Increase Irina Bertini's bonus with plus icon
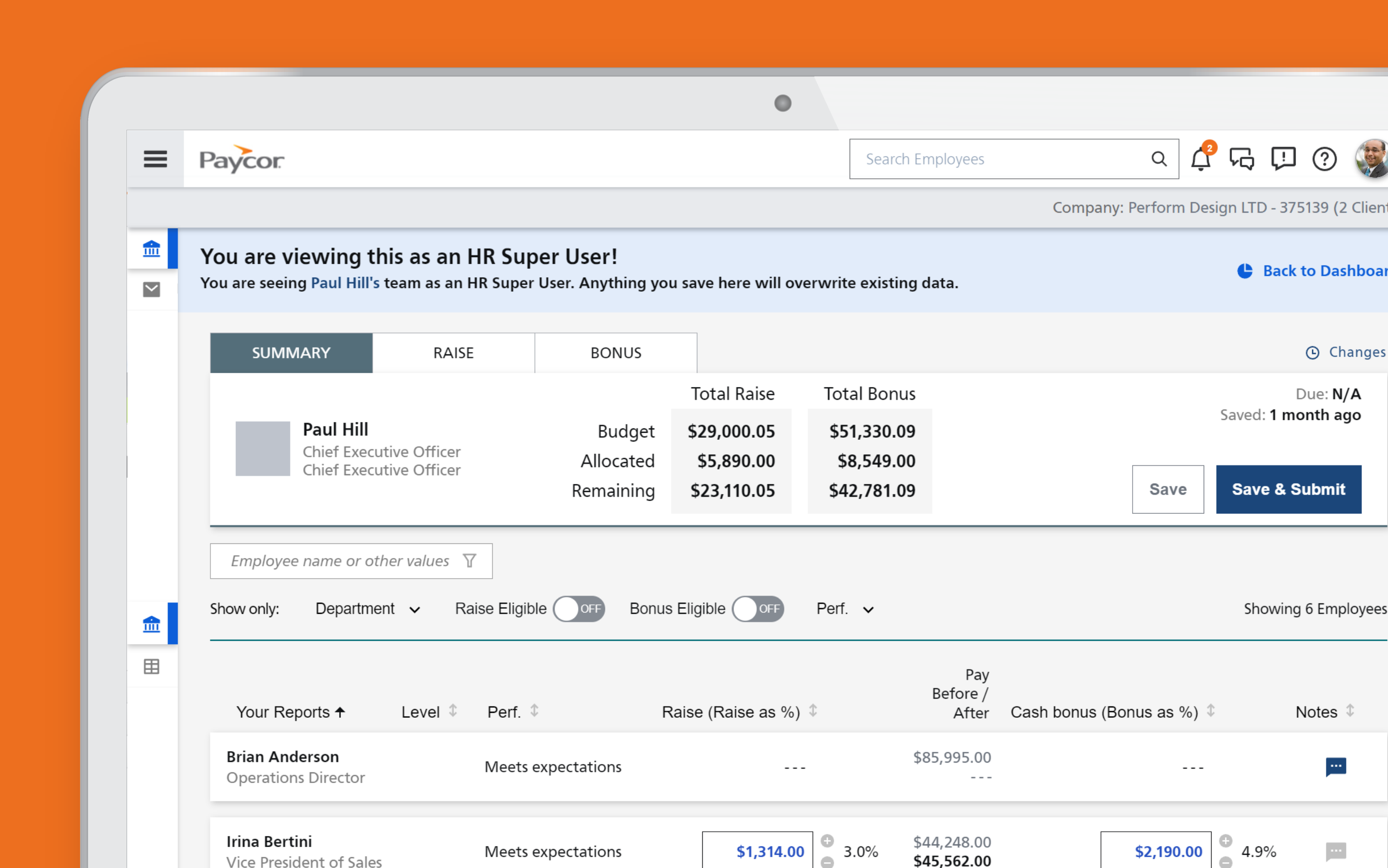The width and height of the screenshot is (1388, 868). coord(1226,841)
